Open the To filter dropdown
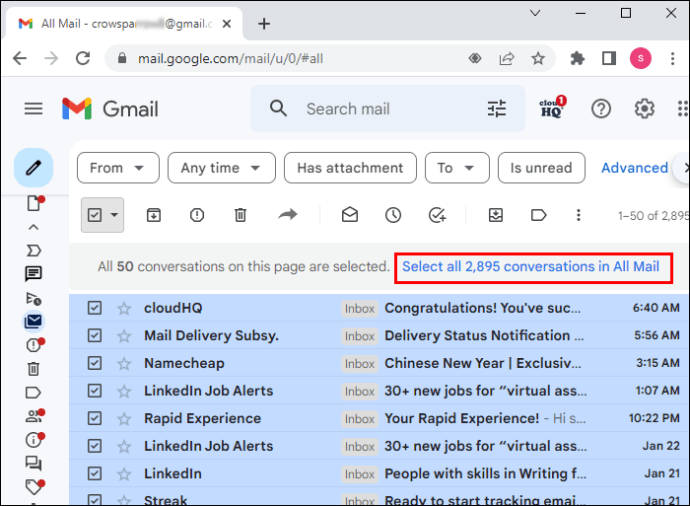This screenshot has width=690, height=506. (457, 168)
